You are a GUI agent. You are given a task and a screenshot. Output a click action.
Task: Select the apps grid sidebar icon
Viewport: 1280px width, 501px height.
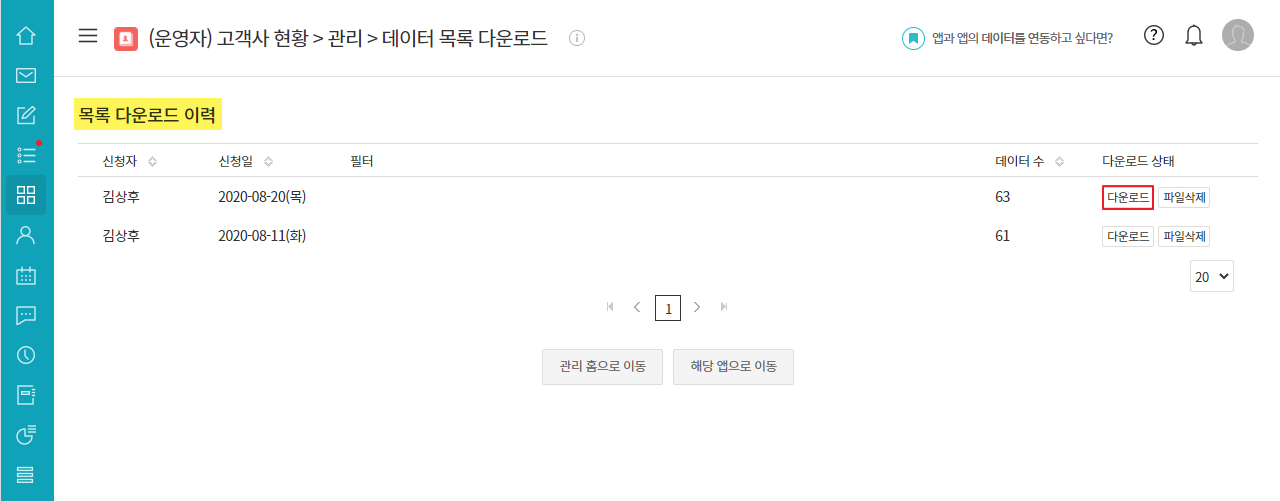26,195
